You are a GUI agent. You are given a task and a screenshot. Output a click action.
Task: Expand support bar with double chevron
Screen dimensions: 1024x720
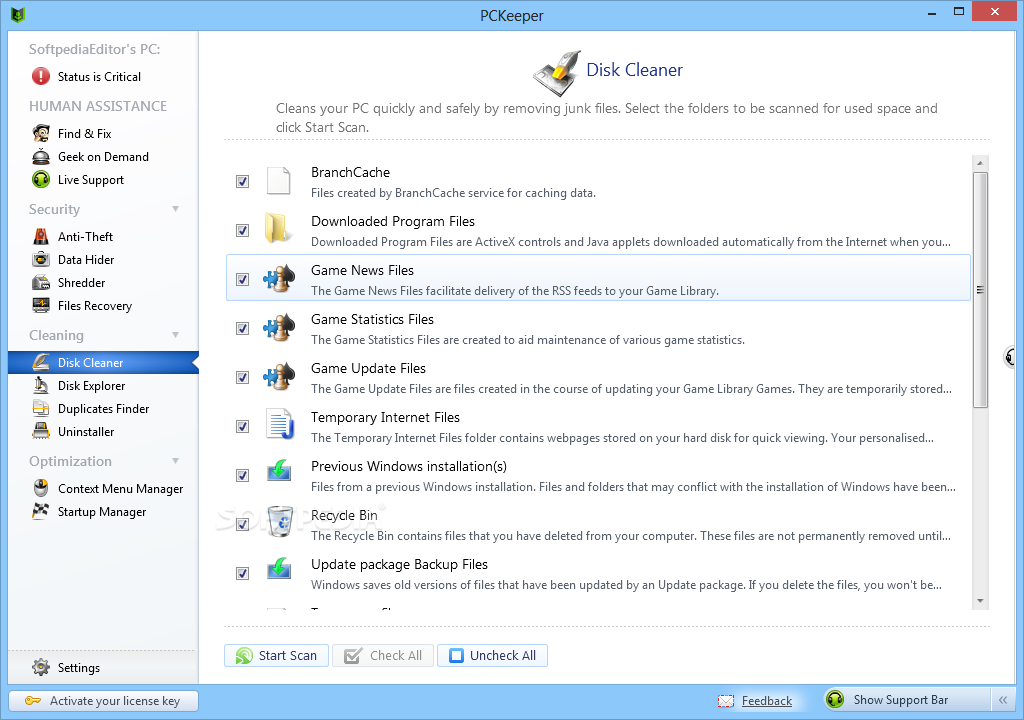click(x=1003, y=700)
